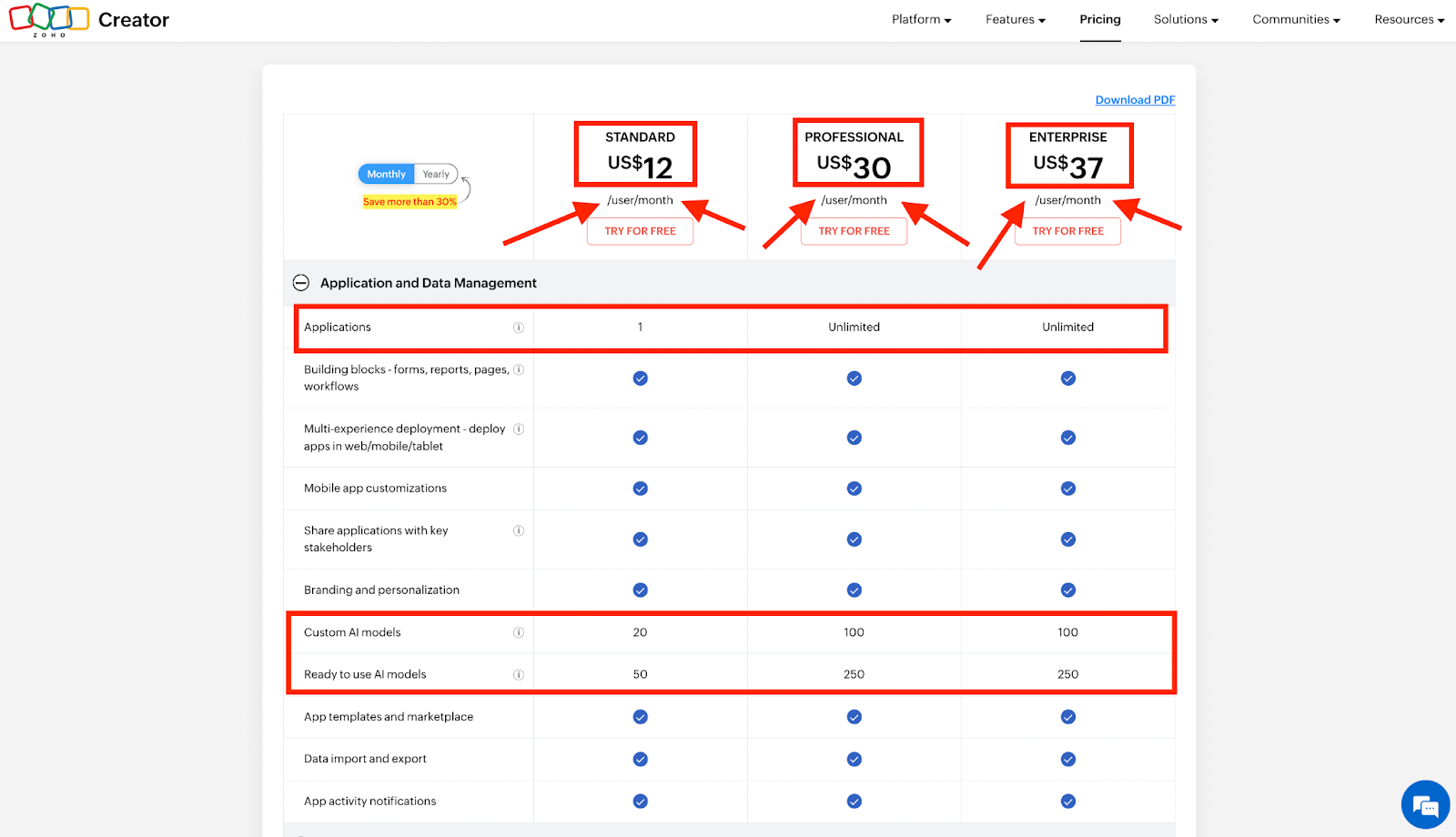The image size is (1456, 837).
Task: Click the US$12 Standard price
Action: click(x=641, y=166)
